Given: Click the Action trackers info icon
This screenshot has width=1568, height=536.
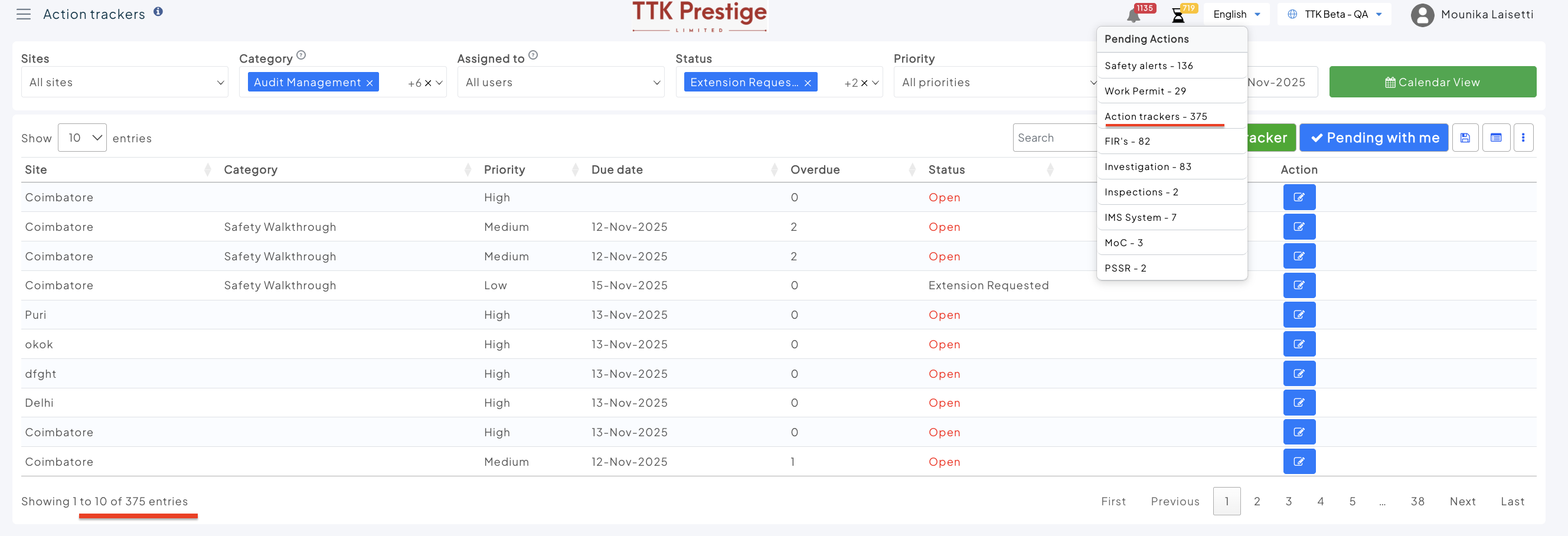Looking at the screenshot, I should click(x=158, y=12).
